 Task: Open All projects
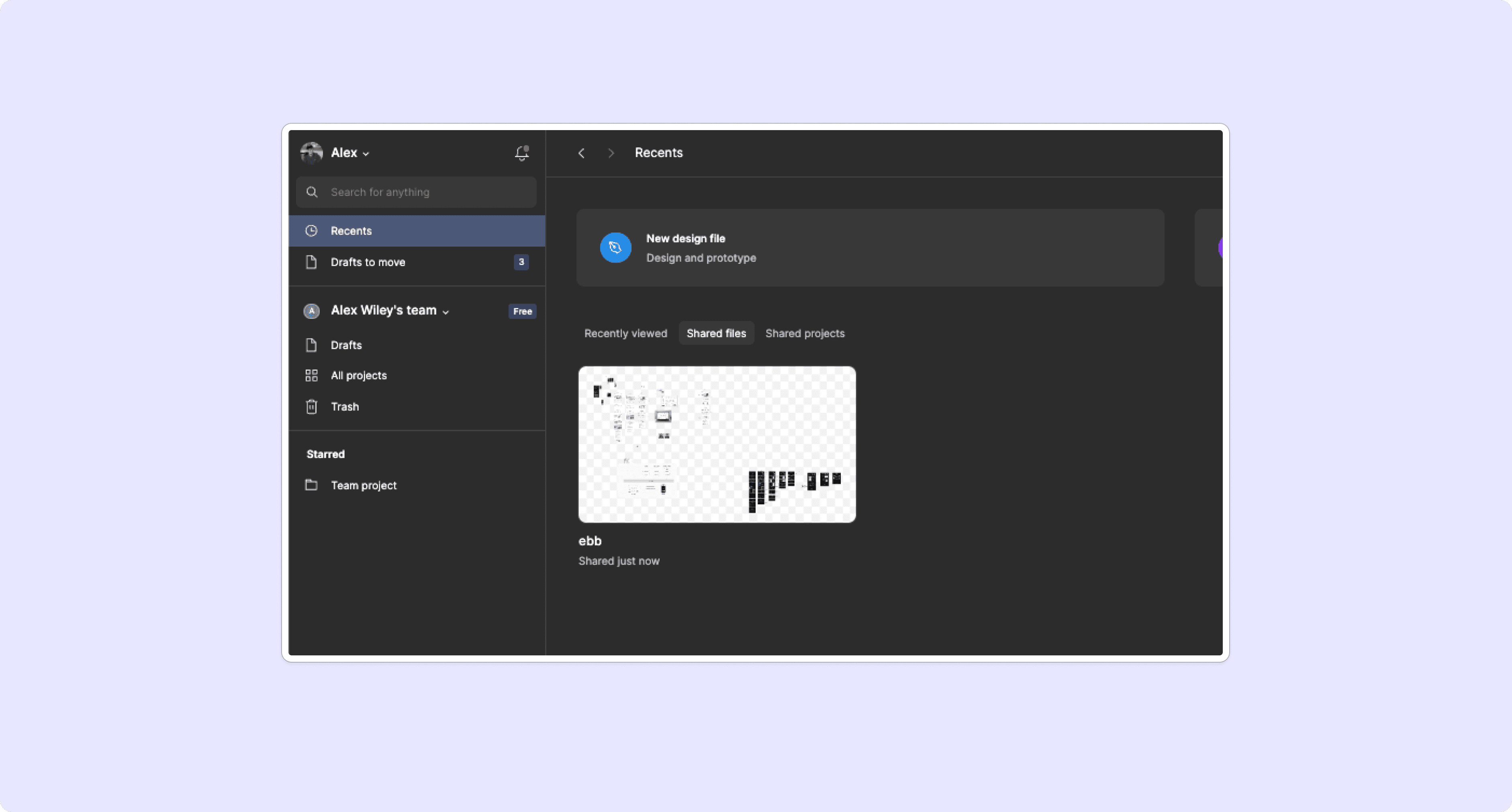click(x=417, y=375)
